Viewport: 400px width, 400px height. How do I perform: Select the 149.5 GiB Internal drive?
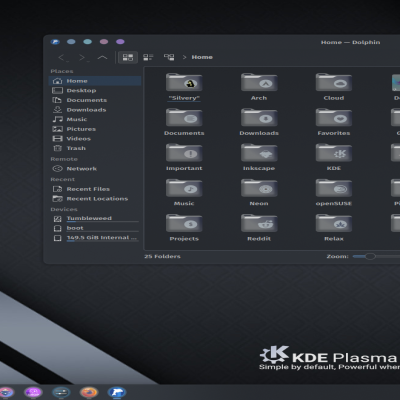[x=95, y=238]
